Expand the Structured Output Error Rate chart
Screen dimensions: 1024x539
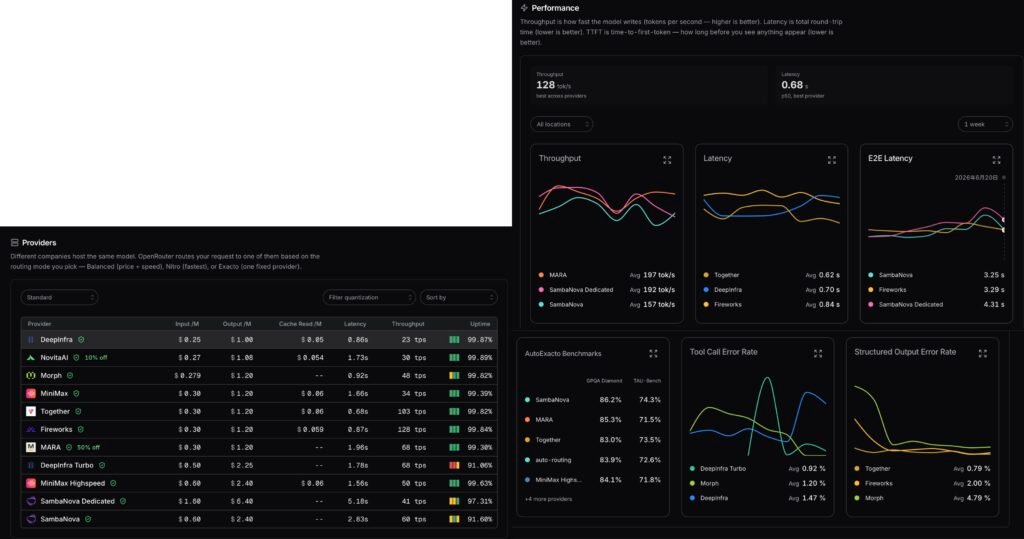[x=982, y=353]
